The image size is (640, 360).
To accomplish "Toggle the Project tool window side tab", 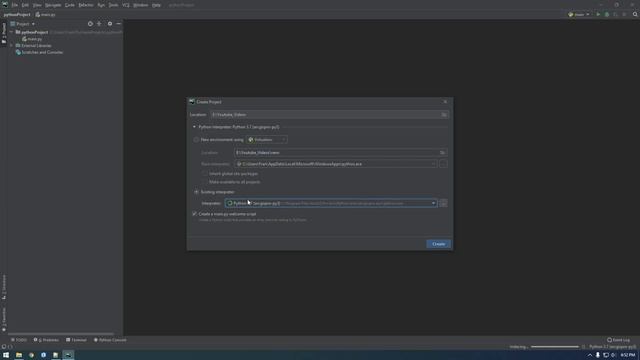I will [x=4, y=33].
